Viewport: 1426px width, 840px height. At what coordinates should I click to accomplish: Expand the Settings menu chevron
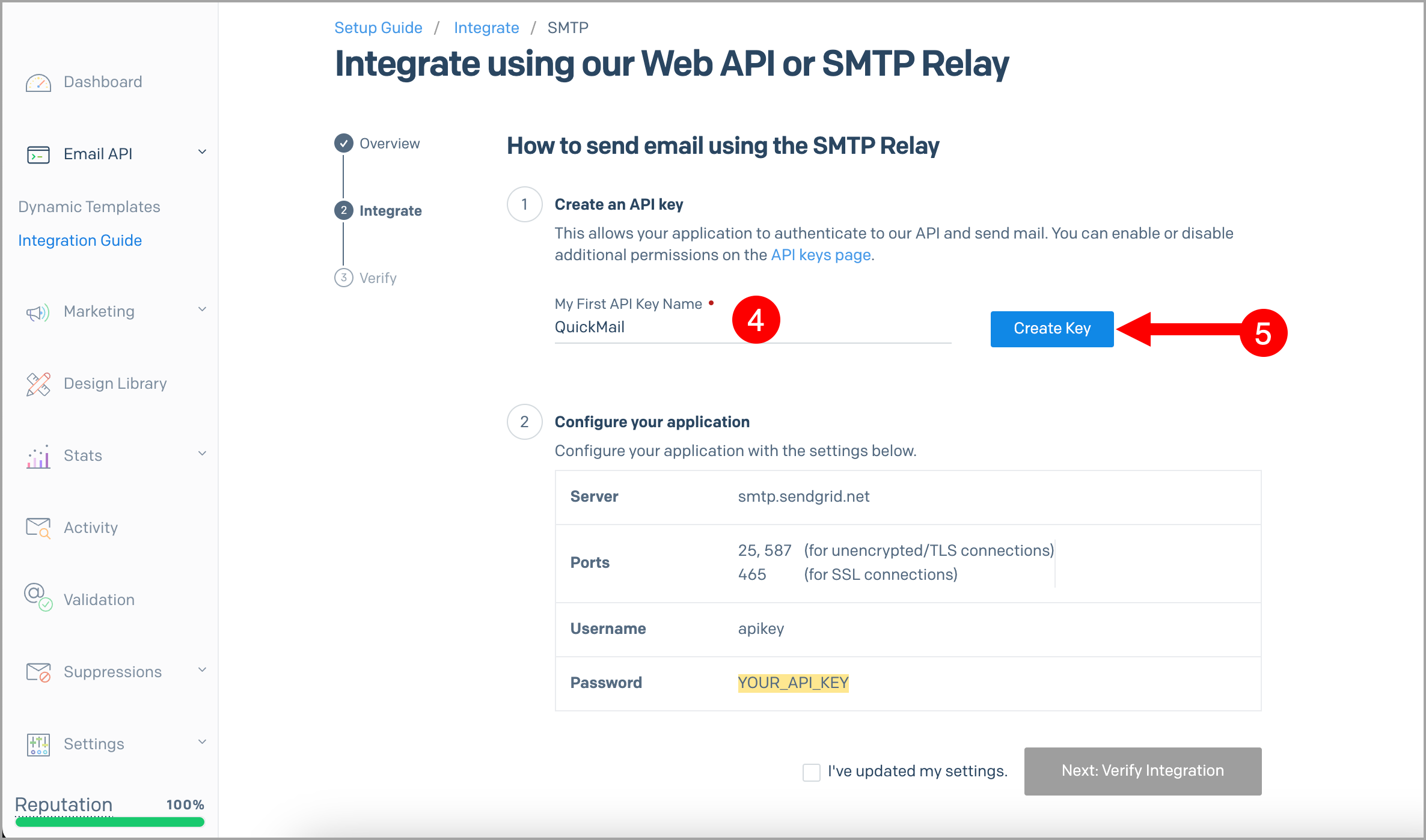[x=203, y=742]
